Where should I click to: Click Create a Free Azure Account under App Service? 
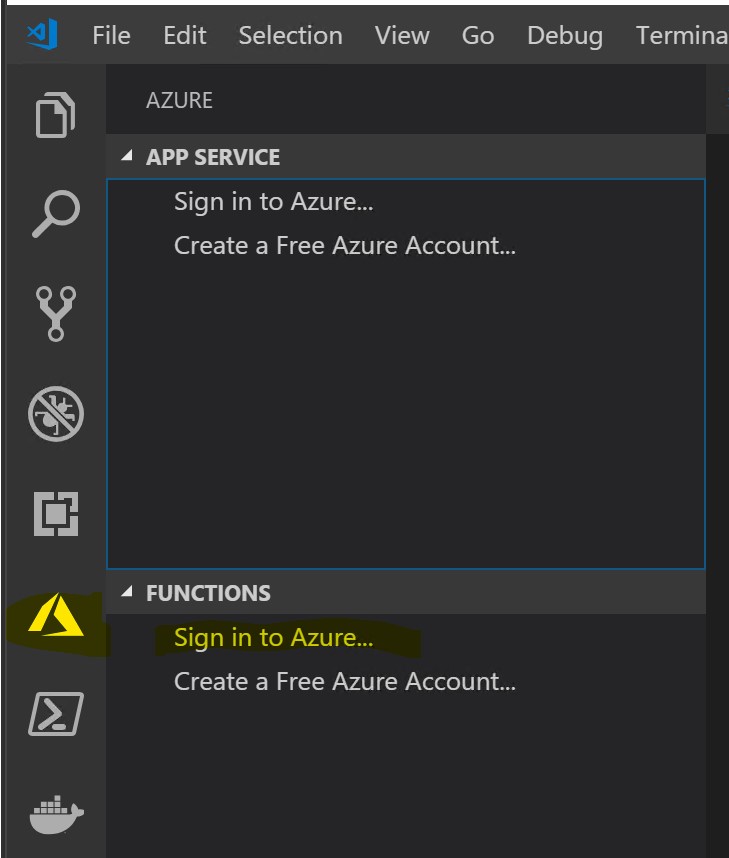tap(345, 245)
